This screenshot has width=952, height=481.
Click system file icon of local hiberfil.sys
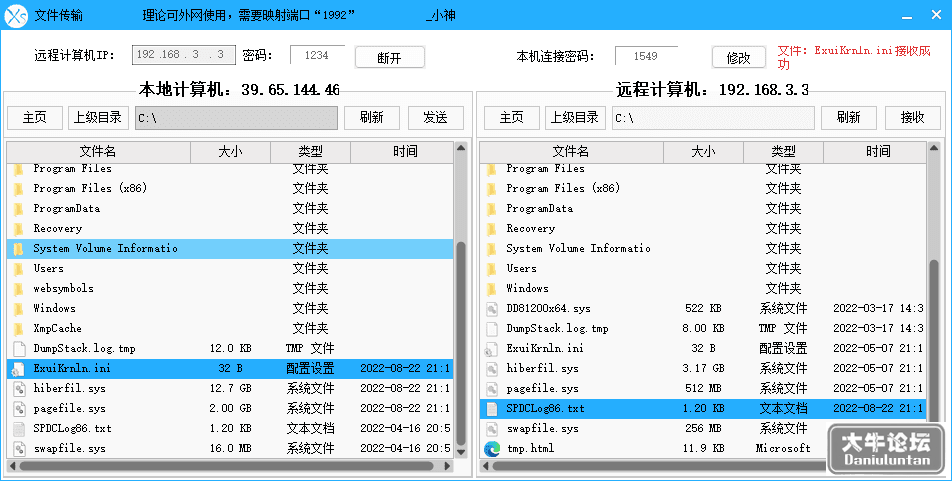[19, 389]
